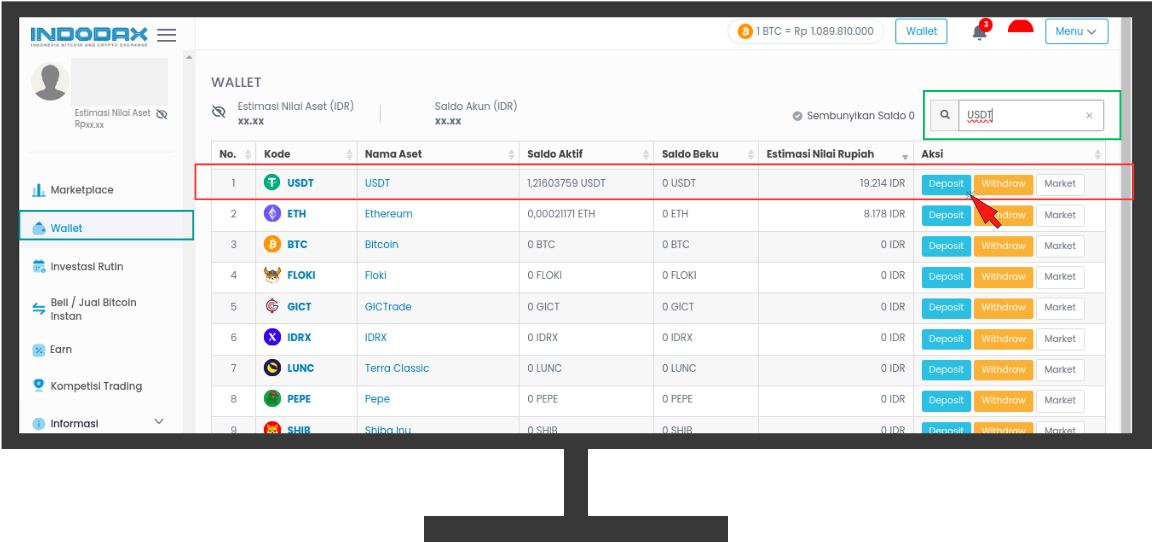Click the search input containing USDT
Screen dimensions: 1153x547
[1031, 115]
